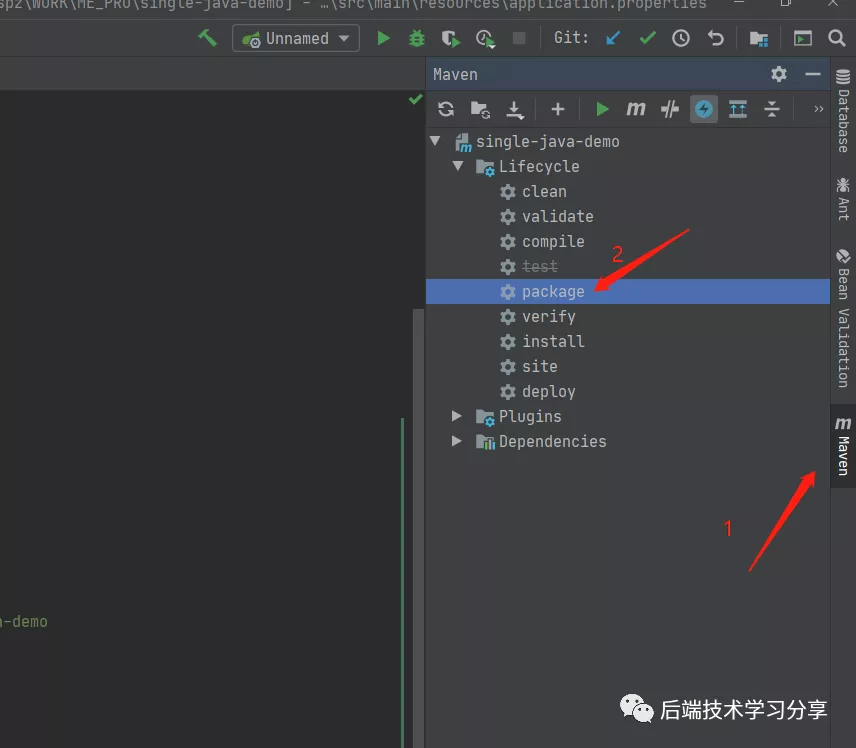
Task: Add Maven project with plus icon
Action: 557,109
